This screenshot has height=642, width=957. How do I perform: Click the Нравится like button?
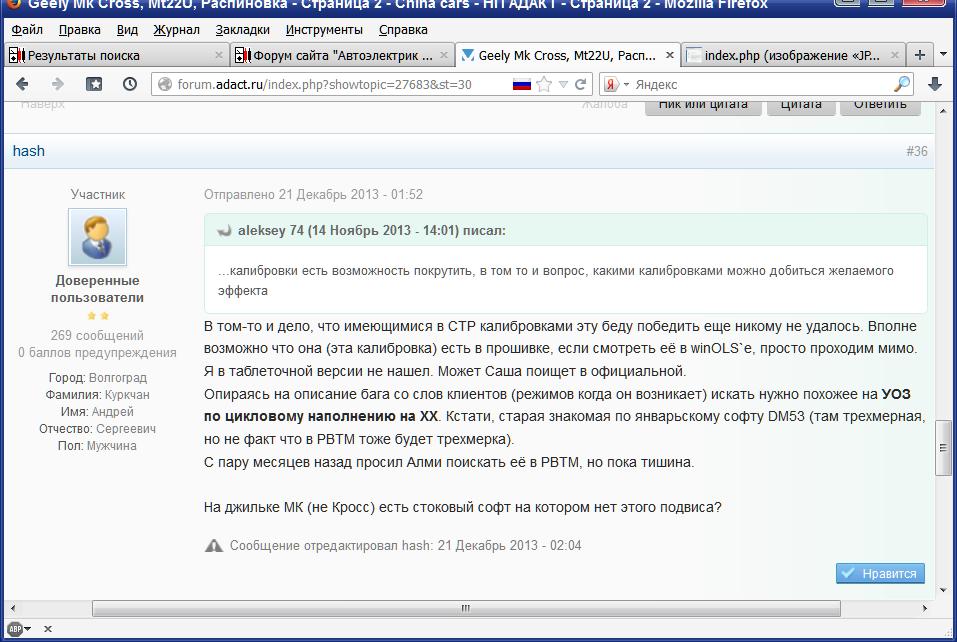coord(880,574)
